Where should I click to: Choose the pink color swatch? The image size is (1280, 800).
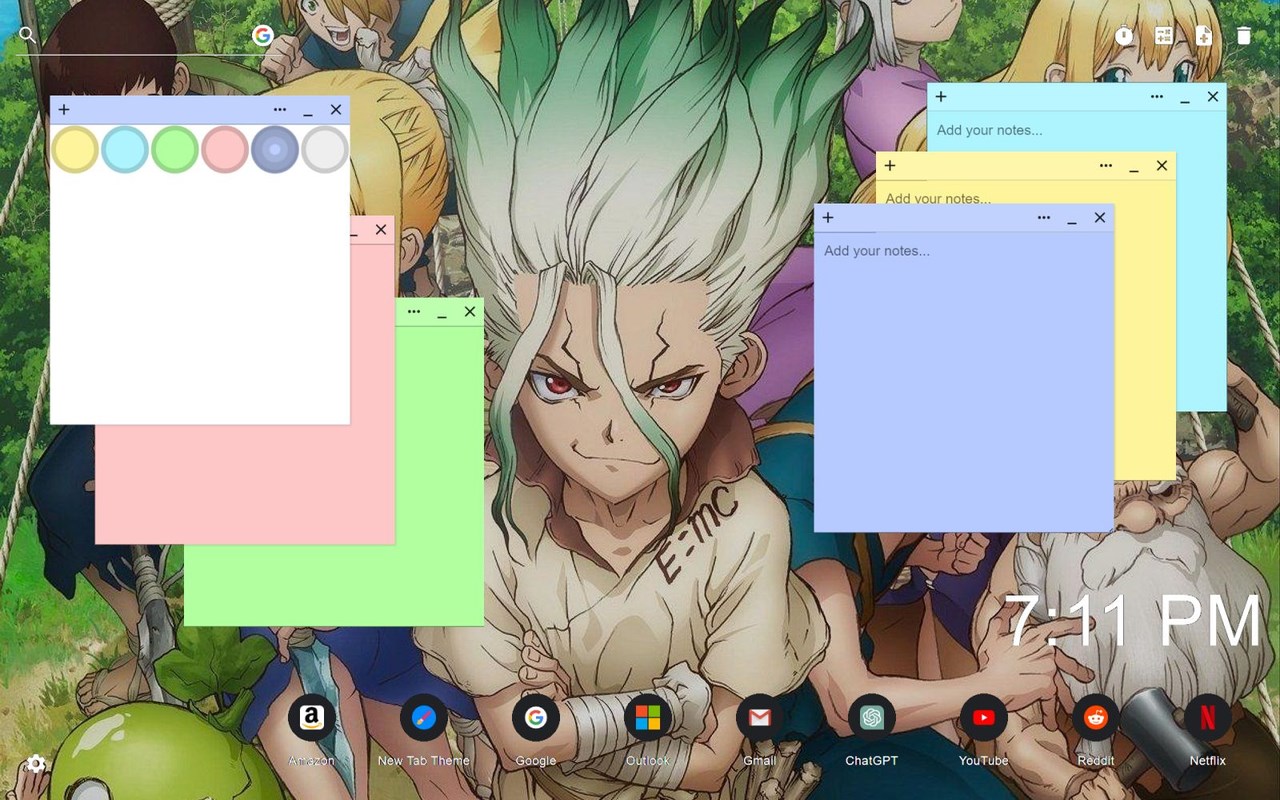(x=225, y=149)
